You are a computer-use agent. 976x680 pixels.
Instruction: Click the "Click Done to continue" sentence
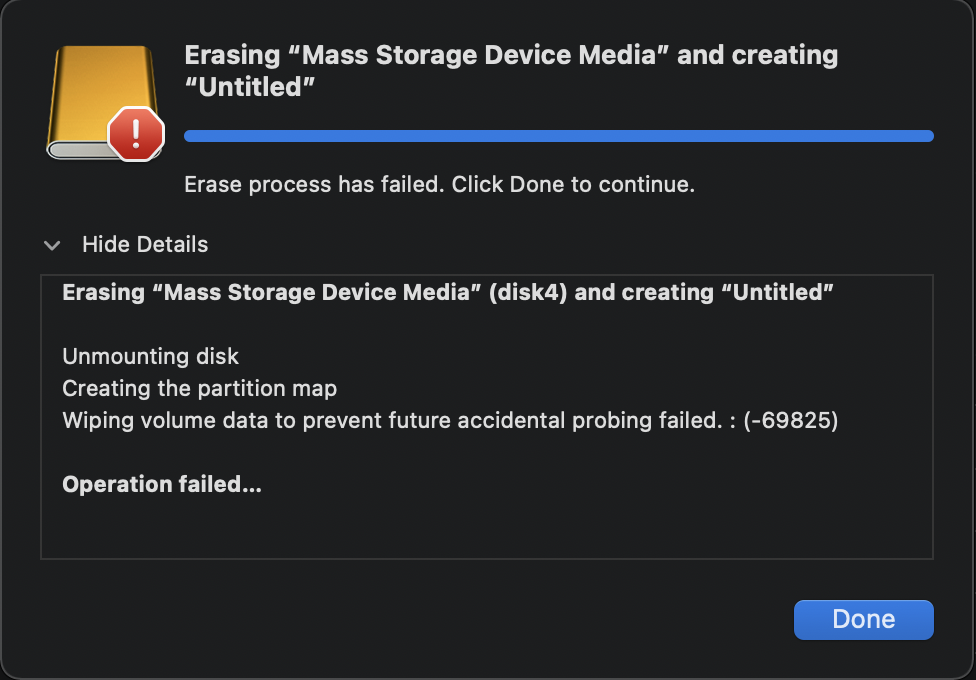573,185
